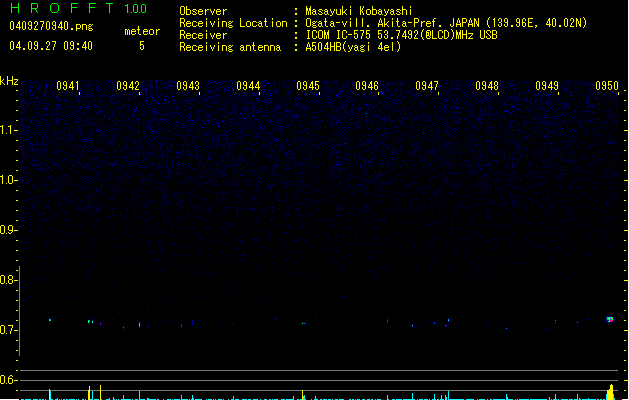The image size is (629, 400).
Task: Click time marker 0943
Action: click(188, 86)
